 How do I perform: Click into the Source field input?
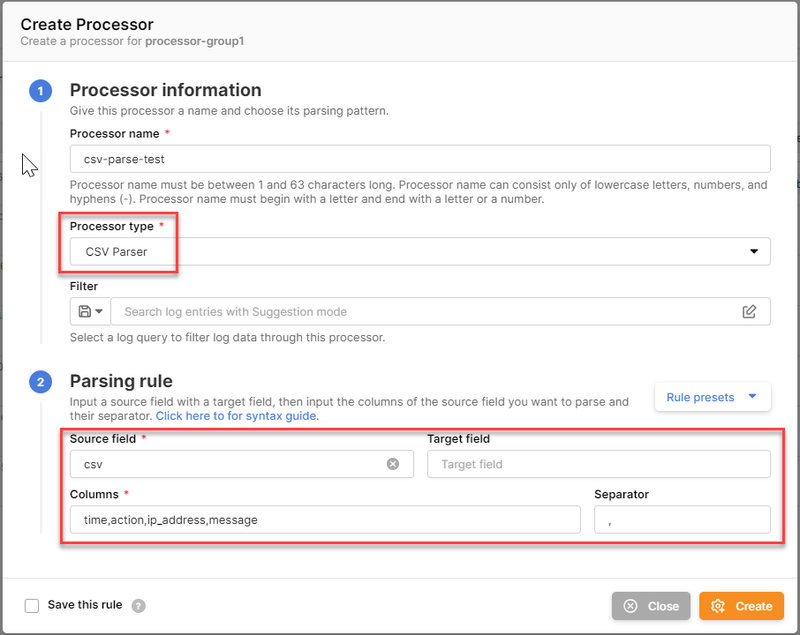click(x=228, y=464)
